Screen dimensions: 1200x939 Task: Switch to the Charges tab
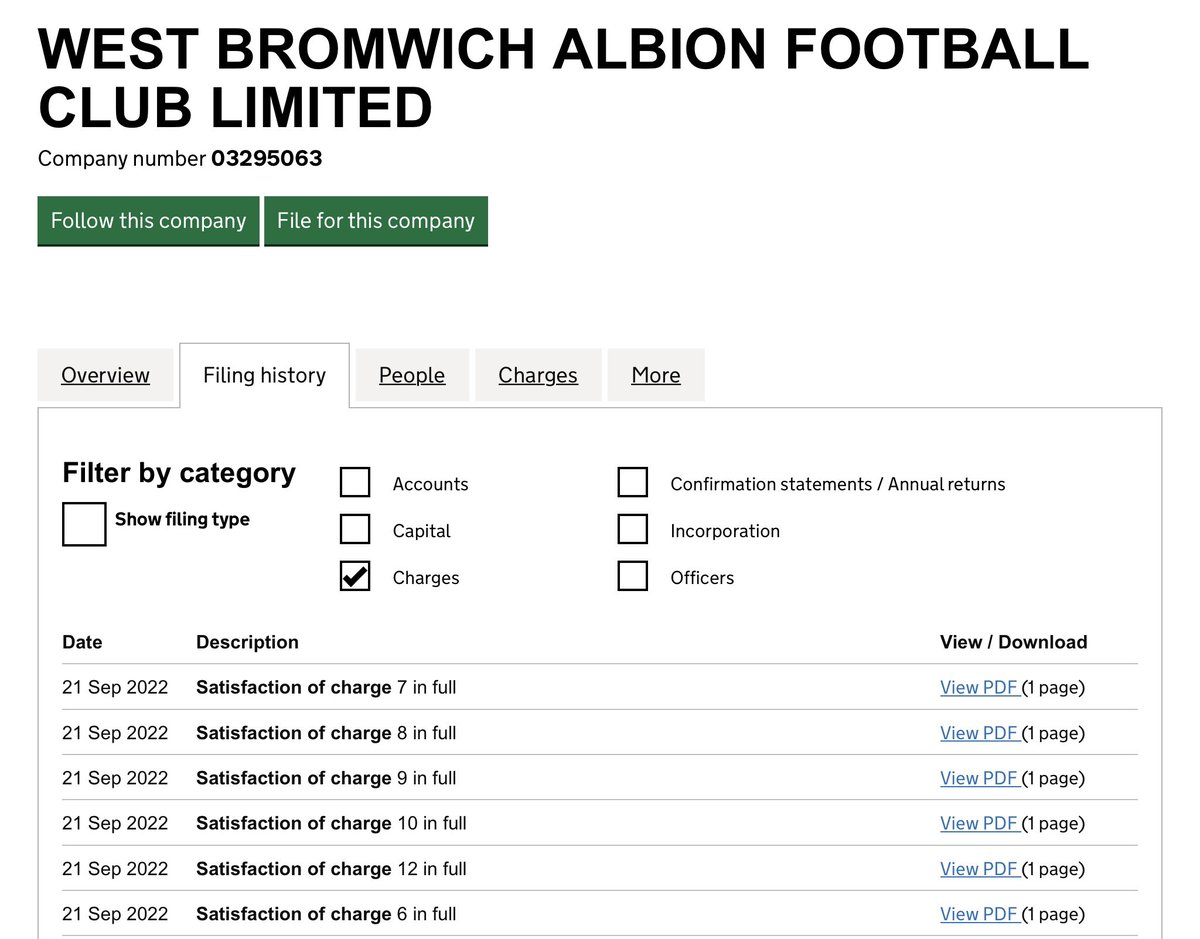[x=538, y=375]
